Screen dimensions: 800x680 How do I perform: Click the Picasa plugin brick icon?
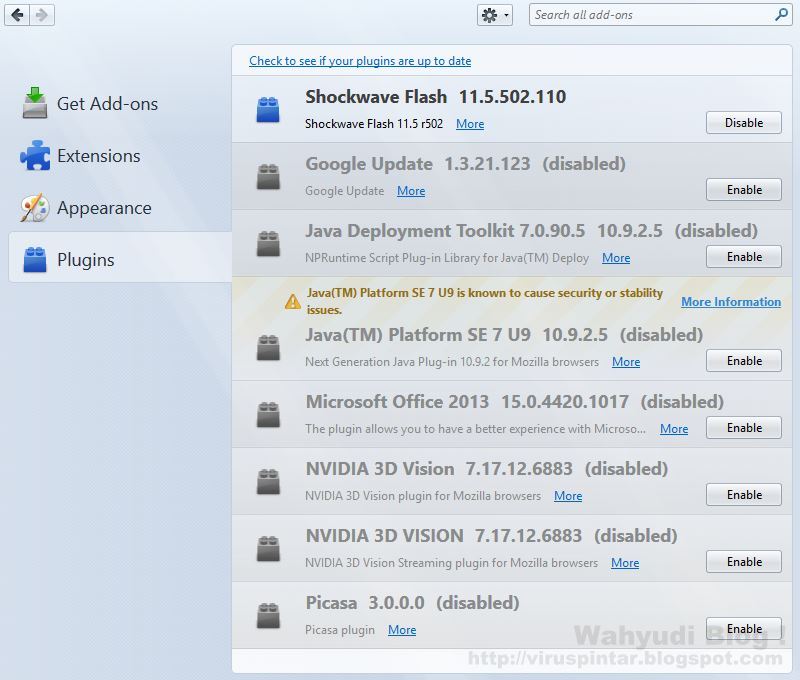coord(268,615)
